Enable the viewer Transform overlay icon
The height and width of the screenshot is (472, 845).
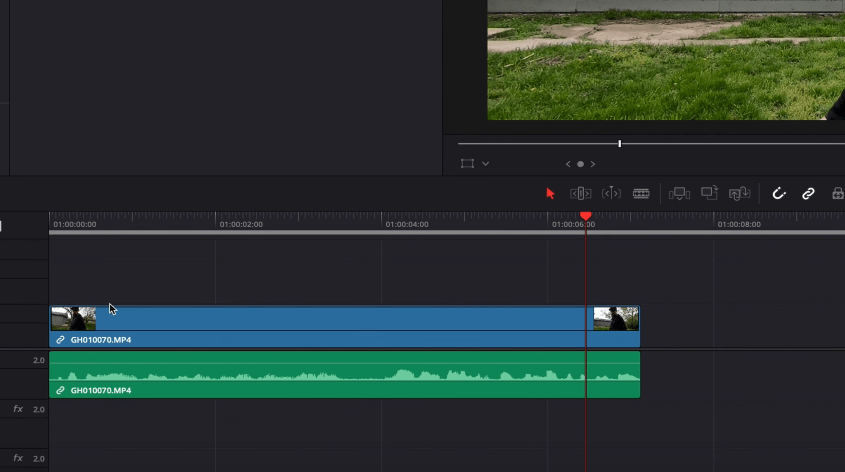[x=467, y=164]
